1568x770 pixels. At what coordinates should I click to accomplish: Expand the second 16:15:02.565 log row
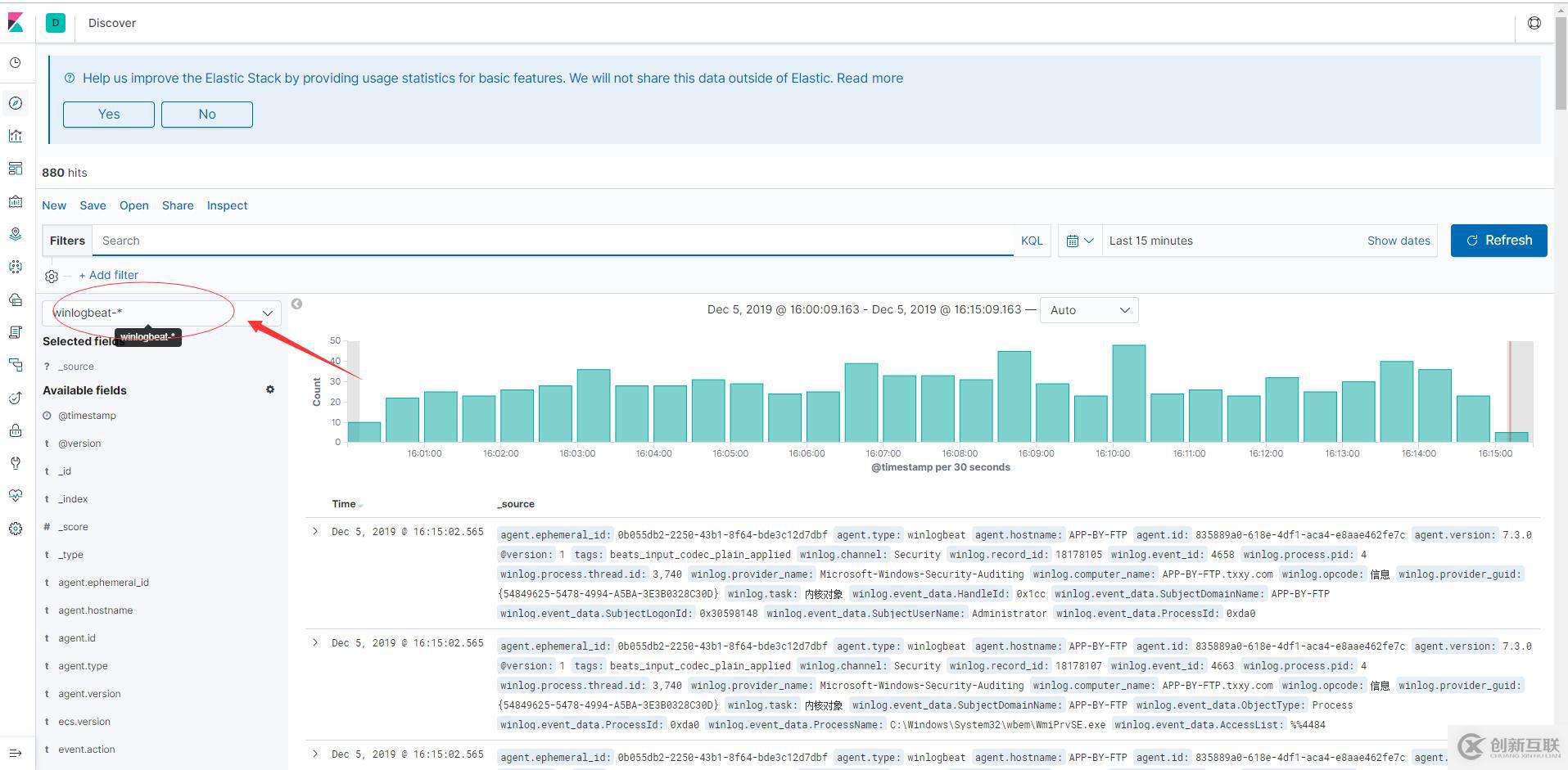315,642
